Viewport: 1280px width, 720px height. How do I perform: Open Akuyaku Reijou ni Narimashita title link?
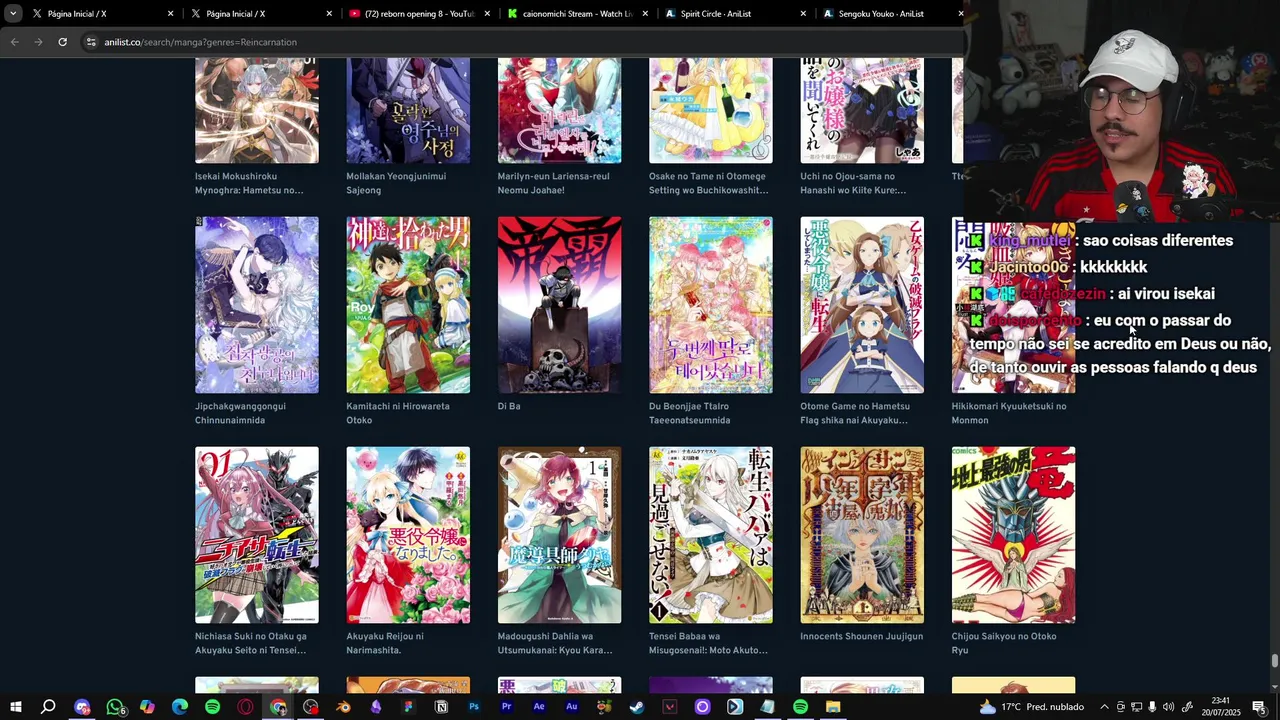click(385, 643)
